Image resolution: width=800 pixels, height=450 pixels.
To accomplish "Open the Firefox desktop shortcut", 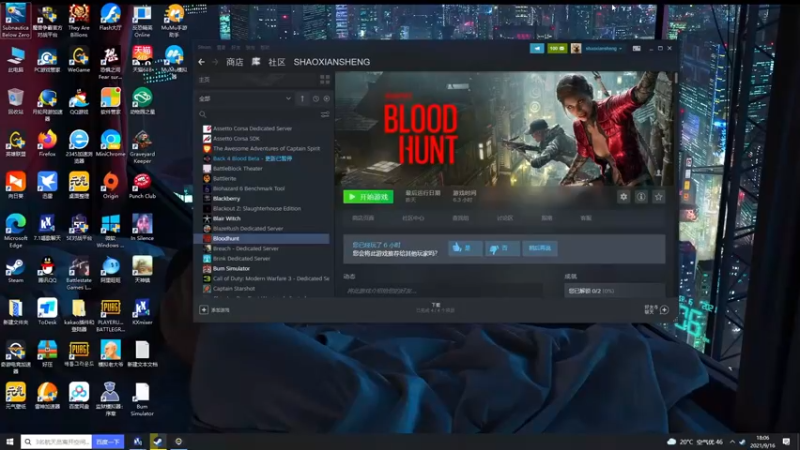I will [x=47, y=143].
